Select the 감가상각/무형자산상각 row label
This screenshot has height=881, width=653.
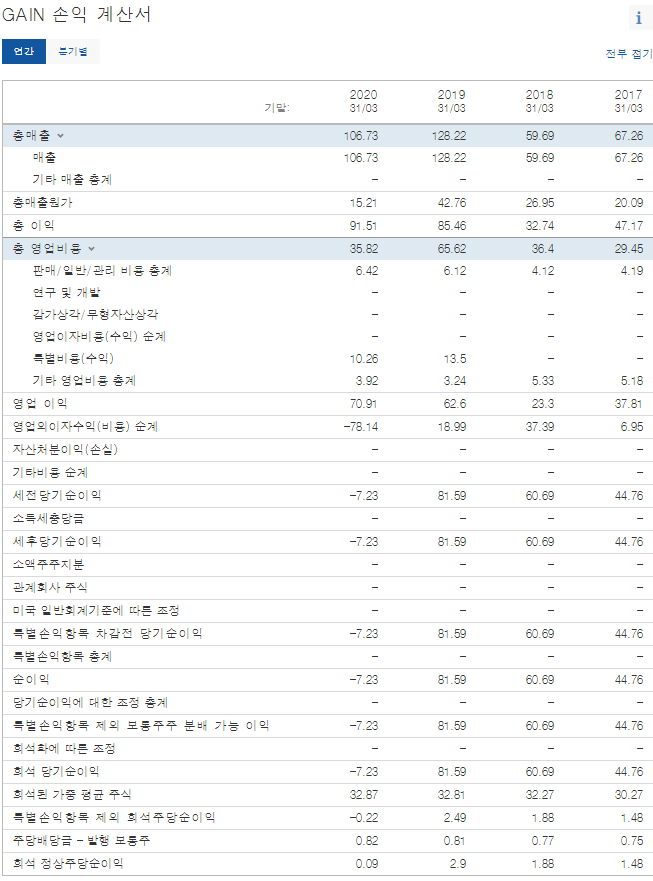click(x=96, y=314)
